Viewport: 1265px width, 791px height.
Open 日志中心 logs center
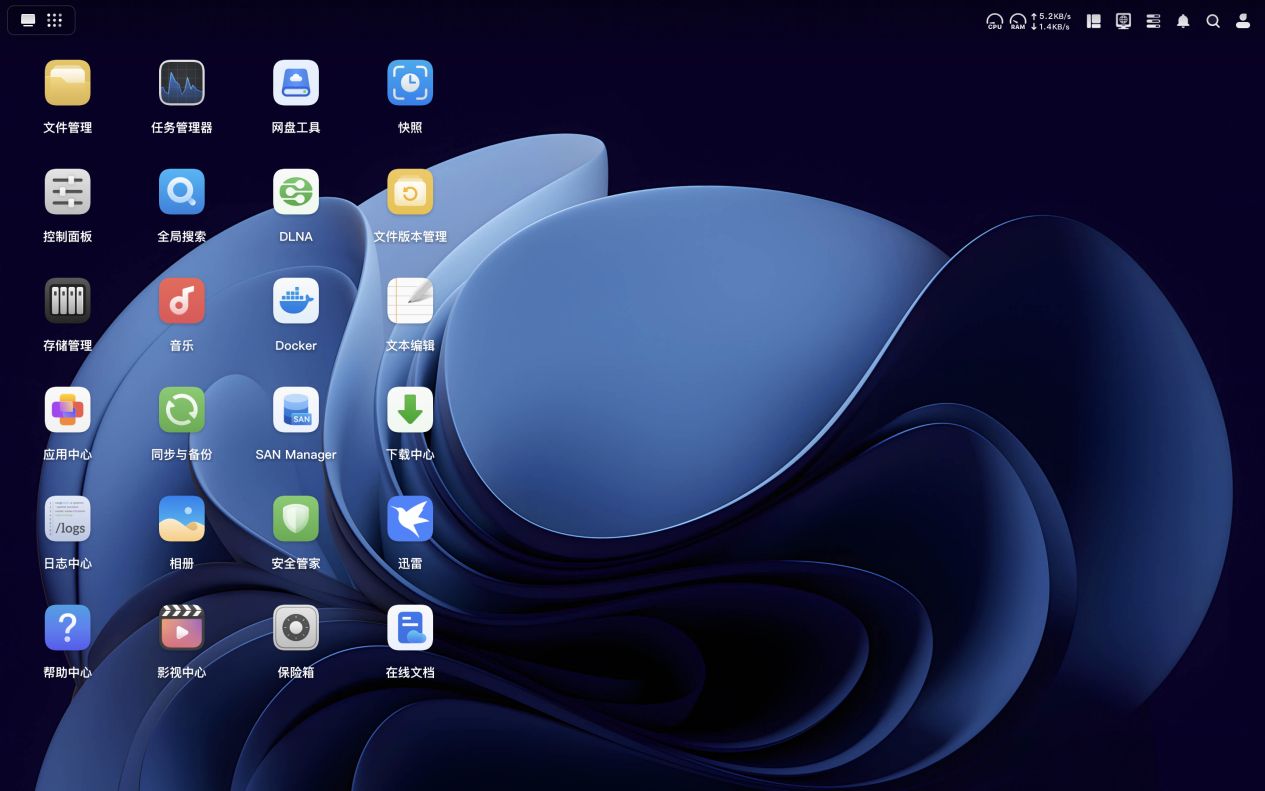(67, 519)
